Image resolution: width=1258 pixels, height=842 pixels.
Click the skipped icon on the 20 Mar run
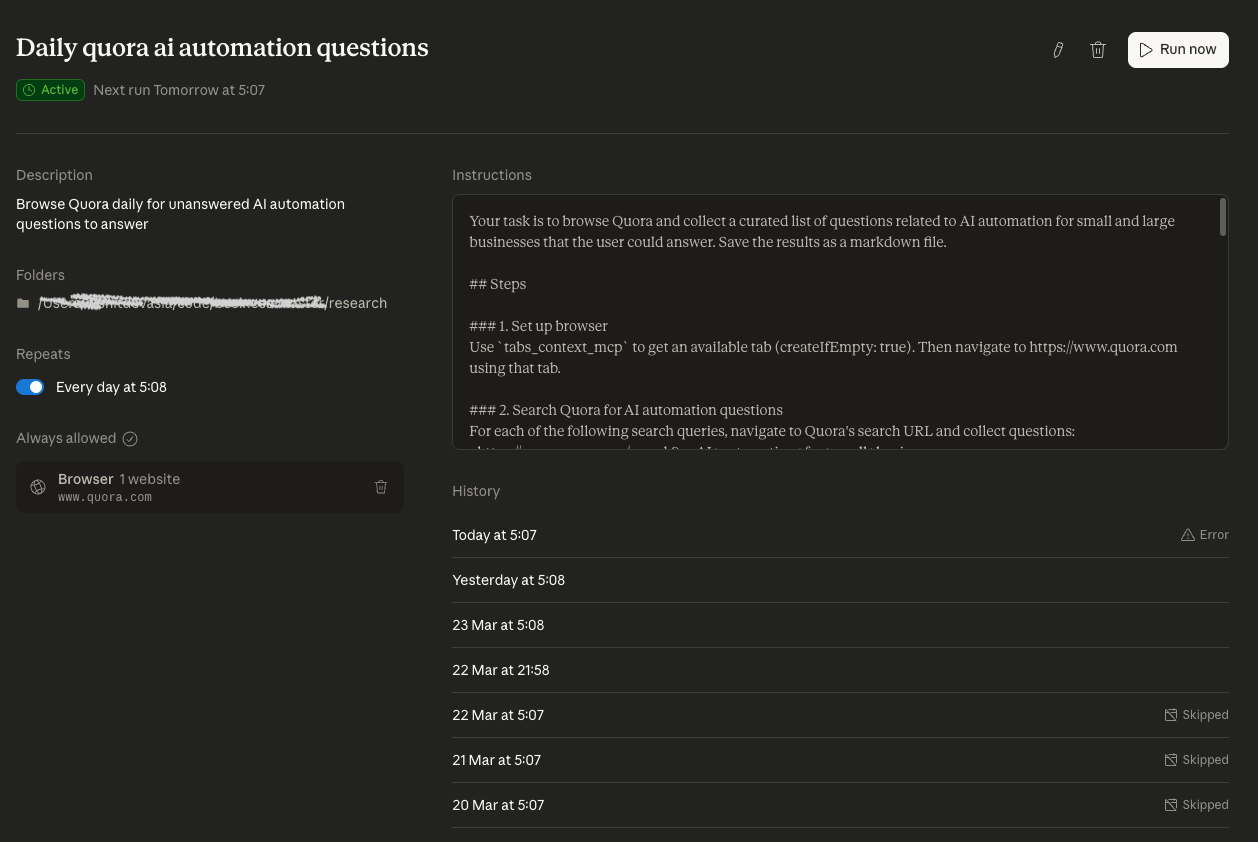point(1170,805)
